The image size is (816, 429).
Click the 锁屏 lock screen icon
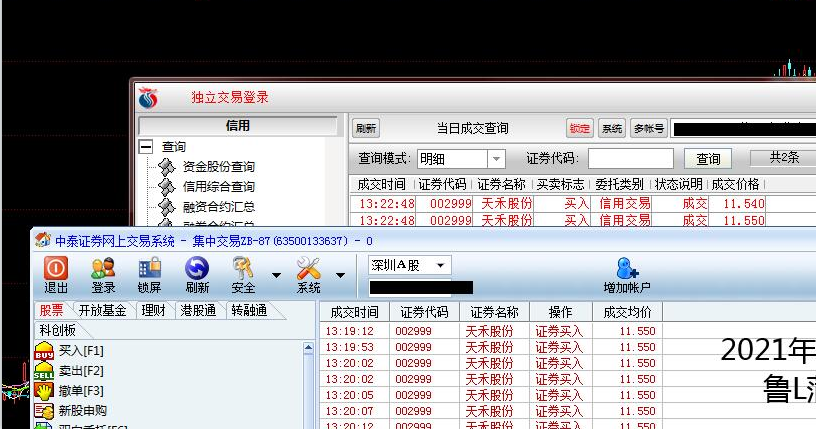coord(149,269)
